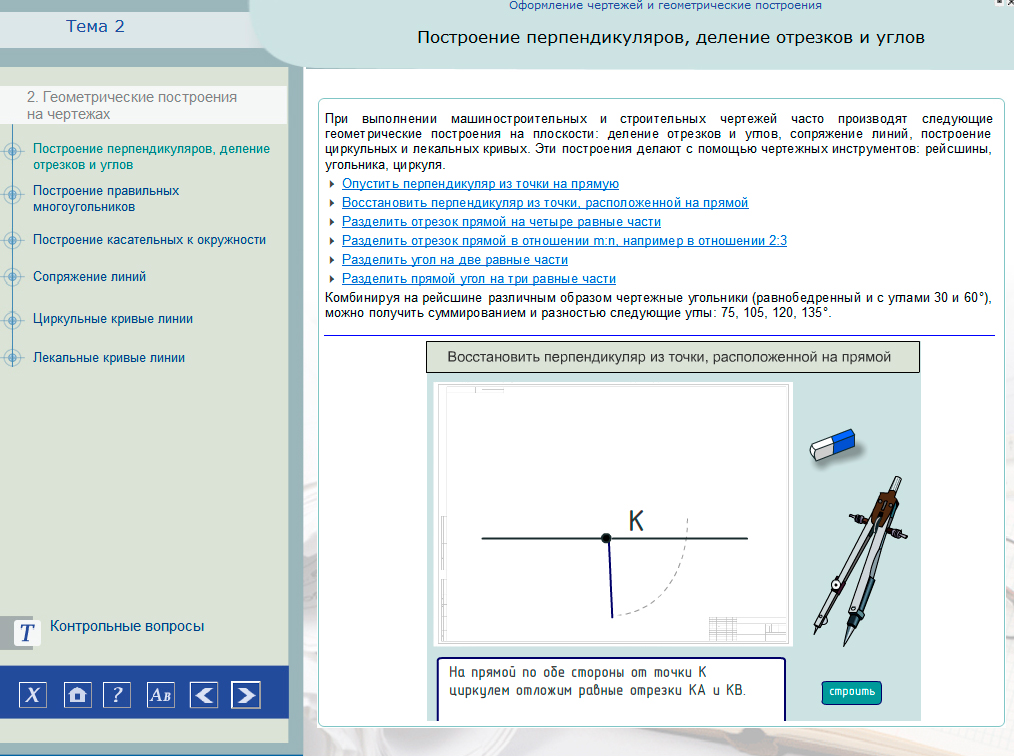Click arrow before Разделить угол на две части
The image size is (1014, 756).
[332, 260]
